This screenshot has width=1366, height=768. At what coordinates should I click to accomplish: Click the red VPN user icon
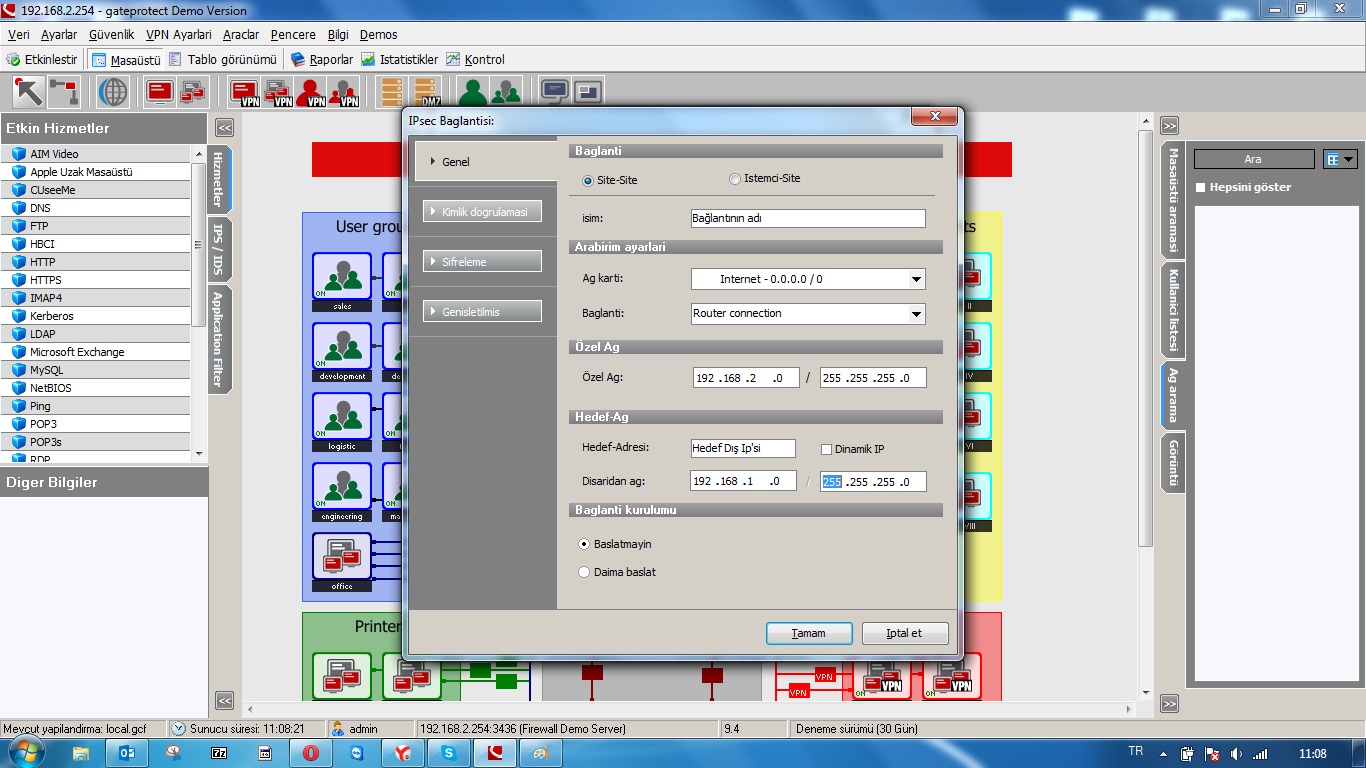[312, 92]
